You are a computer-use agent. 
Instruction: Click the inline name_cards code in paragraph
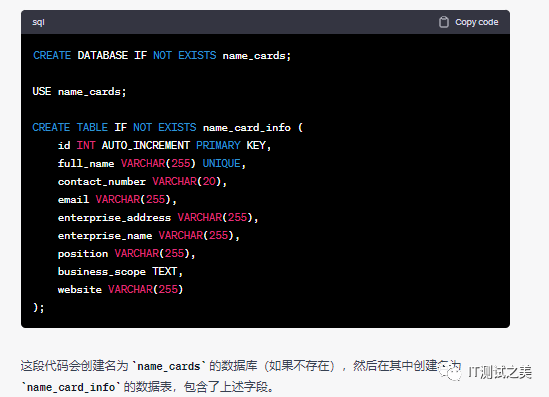[x=169, y=366]
